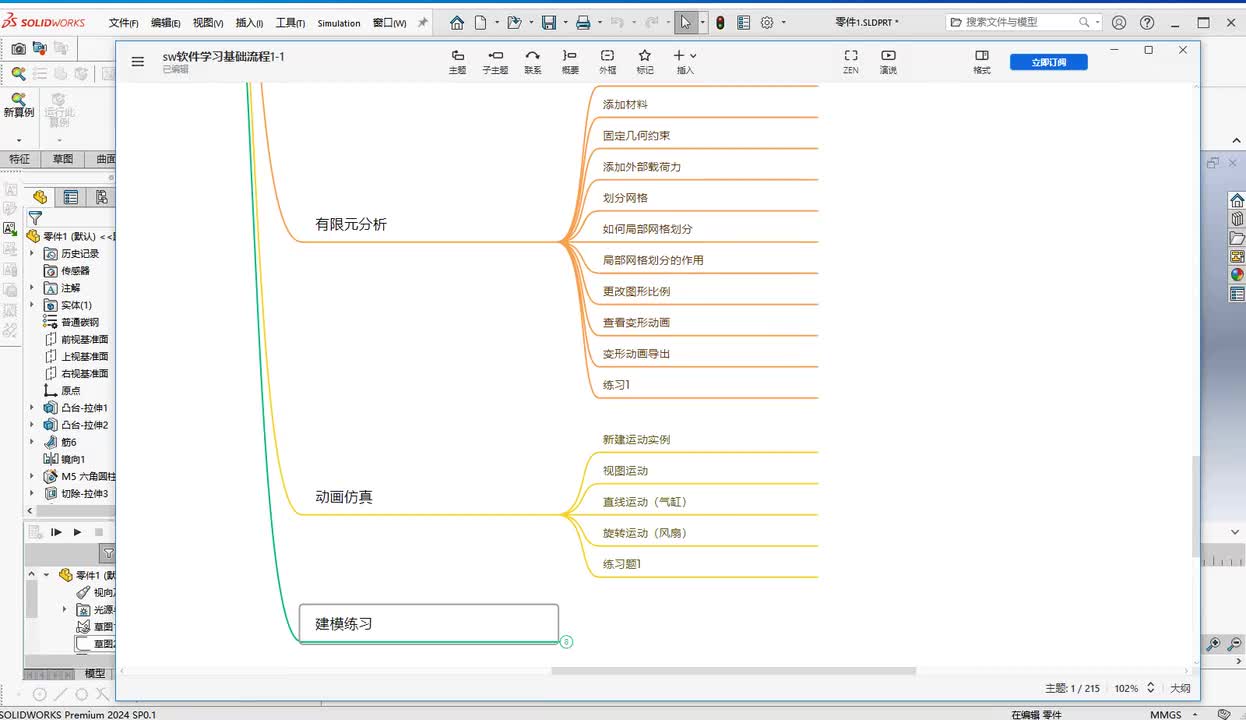Viewport: 1246px width, 720px height.
Task: Enter ZEN mode
Action: [x=851, y=61]
